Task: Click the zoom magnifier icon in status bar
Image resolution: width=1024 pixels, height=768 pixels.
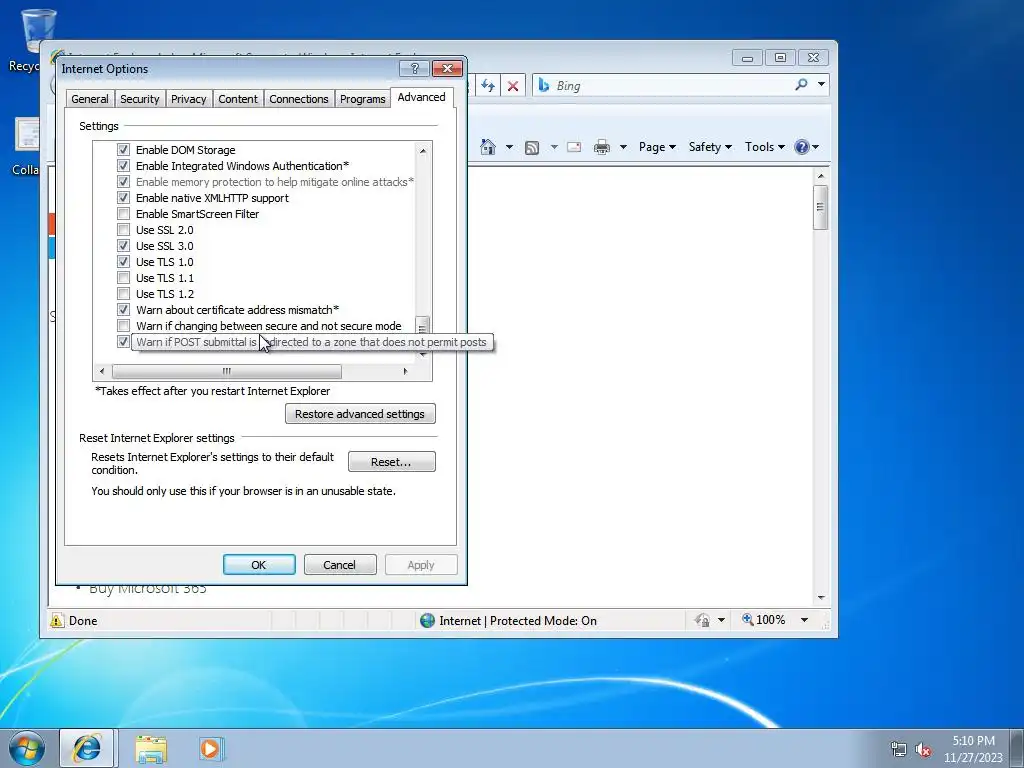Action: (748, 619)
